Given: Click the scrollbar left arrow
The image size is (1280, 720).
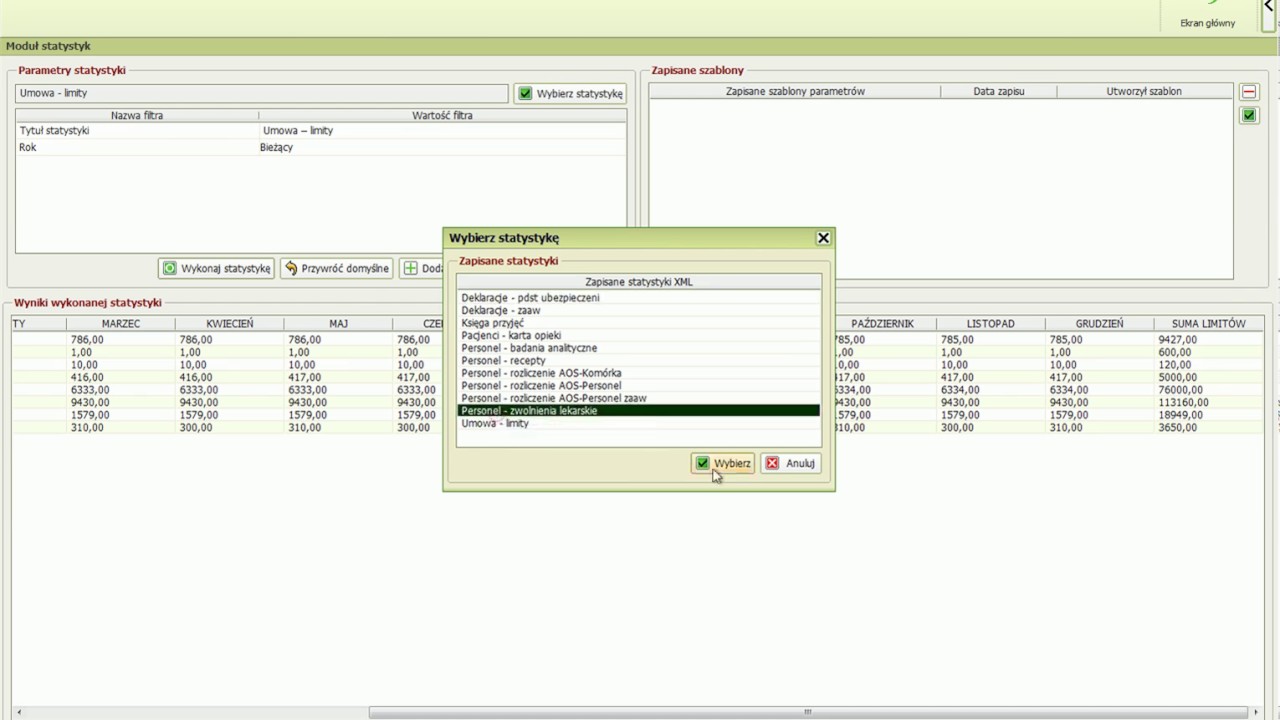Looking at the screenshot, I should click(18, 713).
